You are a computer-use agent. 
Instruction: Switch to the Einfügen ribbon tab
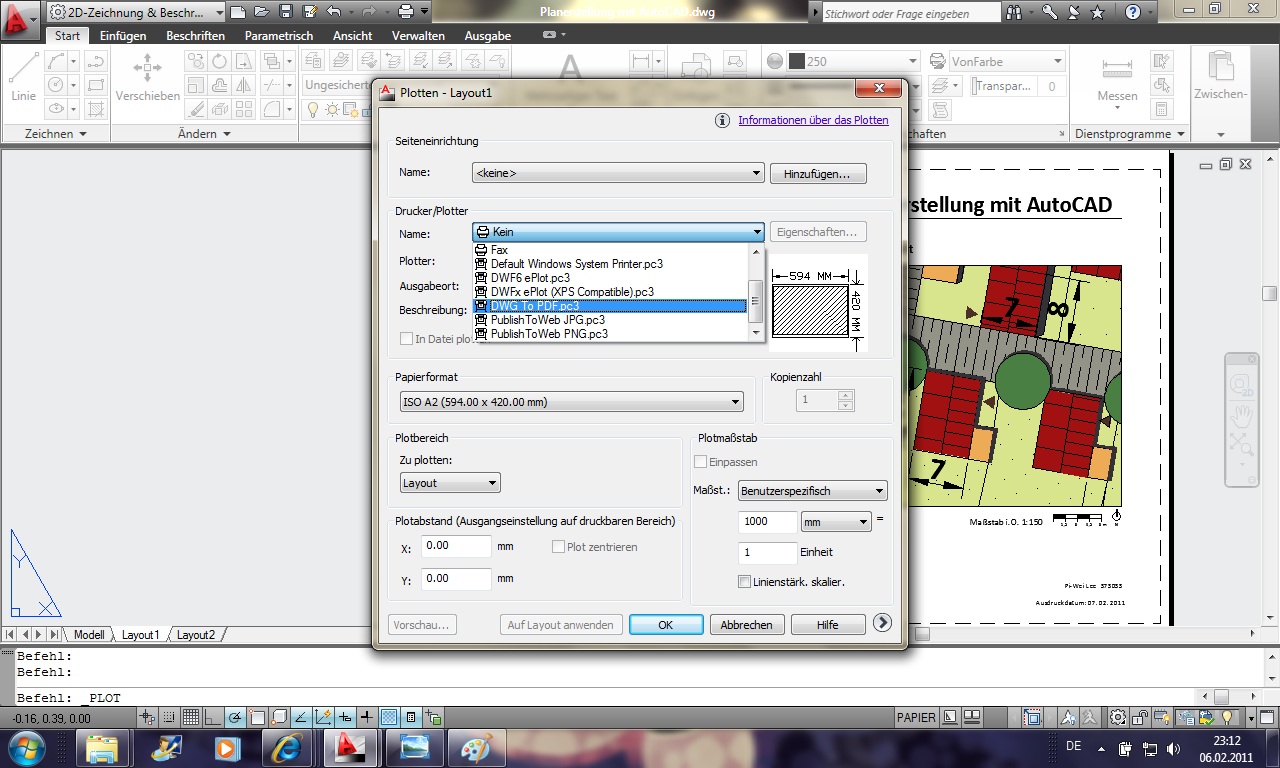coord(125,34)
